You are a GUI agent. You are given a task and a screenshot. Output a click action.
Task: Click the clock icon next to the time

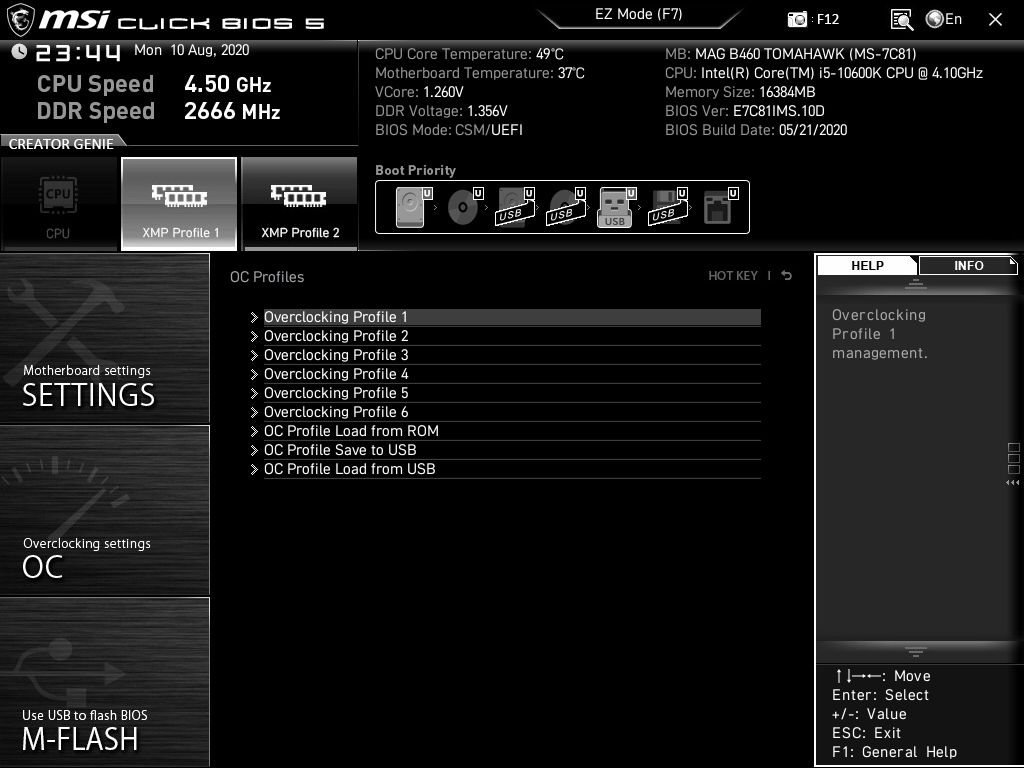20,52
